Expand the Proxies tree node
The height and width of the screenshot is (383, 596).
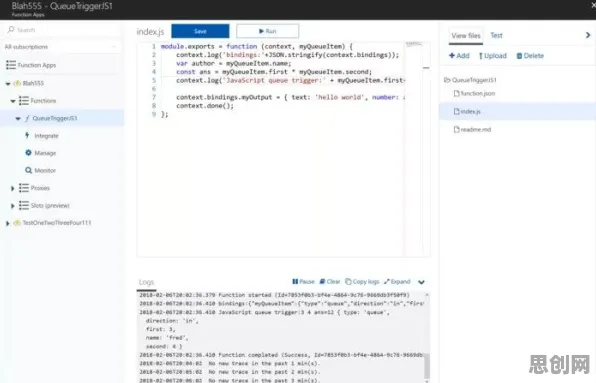coord(13,188)
